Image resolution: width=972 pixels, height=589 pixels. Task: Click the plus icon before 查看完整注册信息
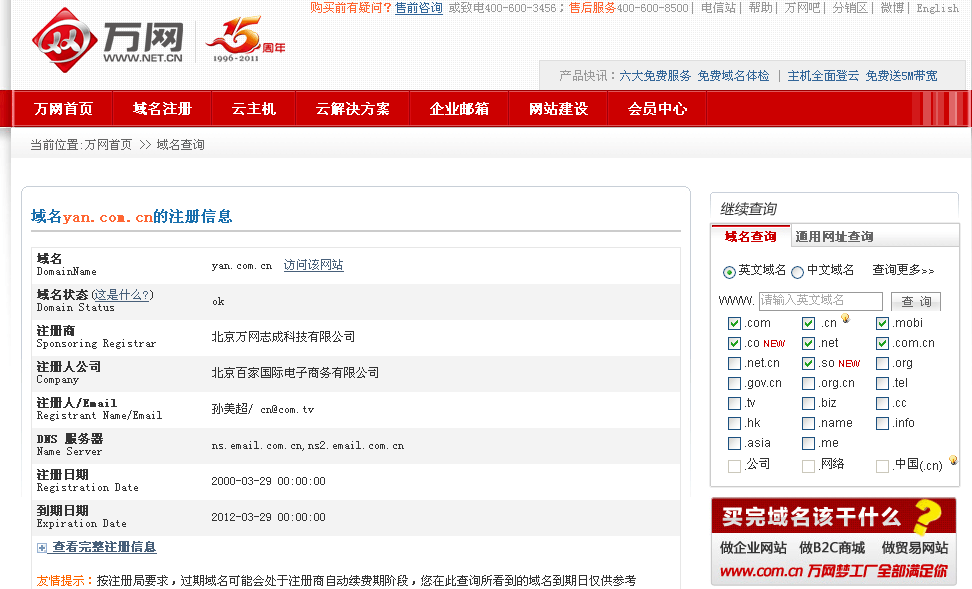[42, 548]
